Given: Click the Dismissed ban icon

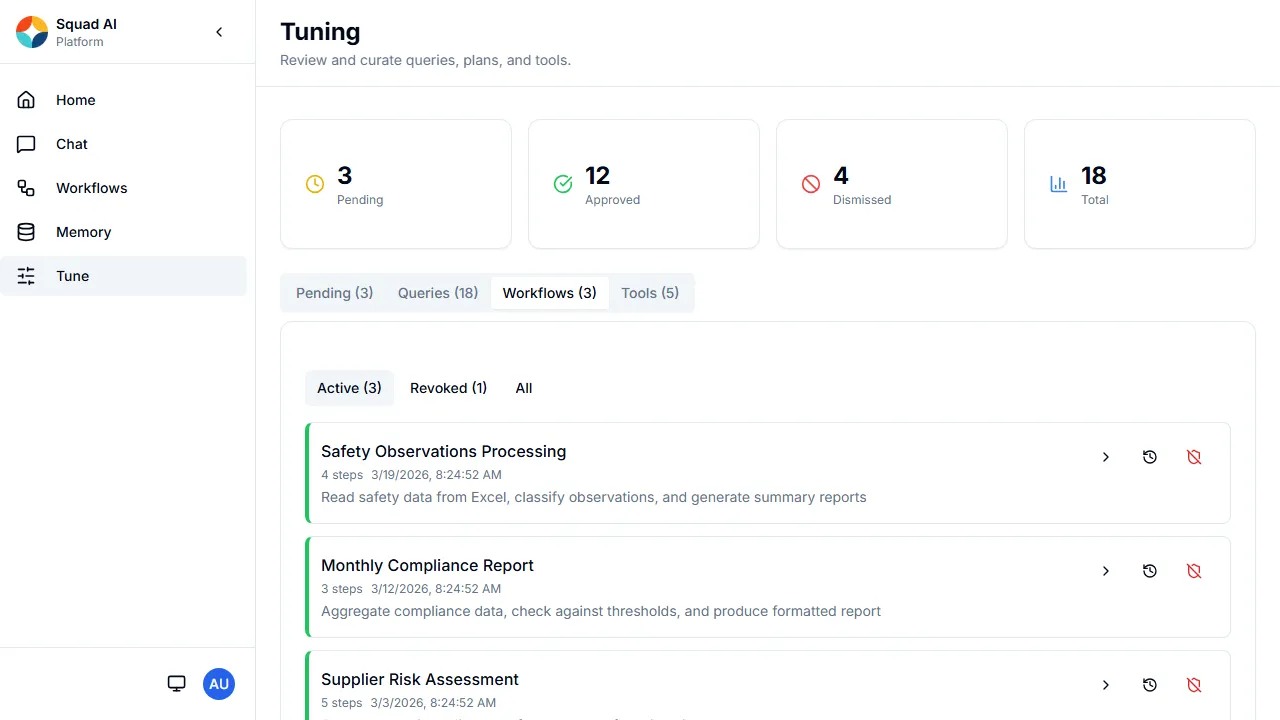Looking at the screenshot, I should 811,184.
